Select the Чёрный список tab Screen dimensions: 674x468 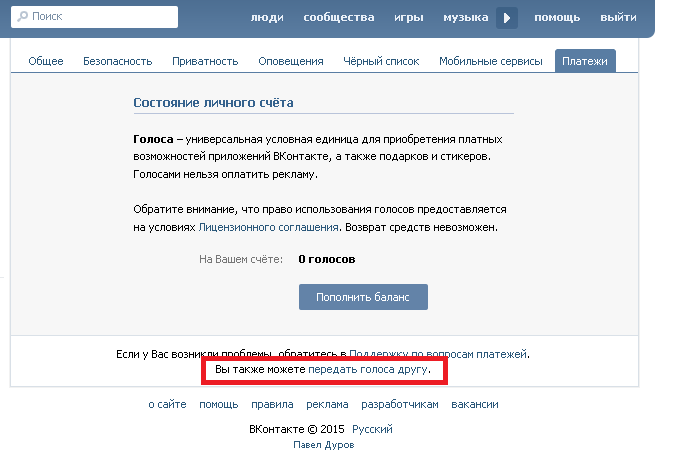[x=381, y=61]
